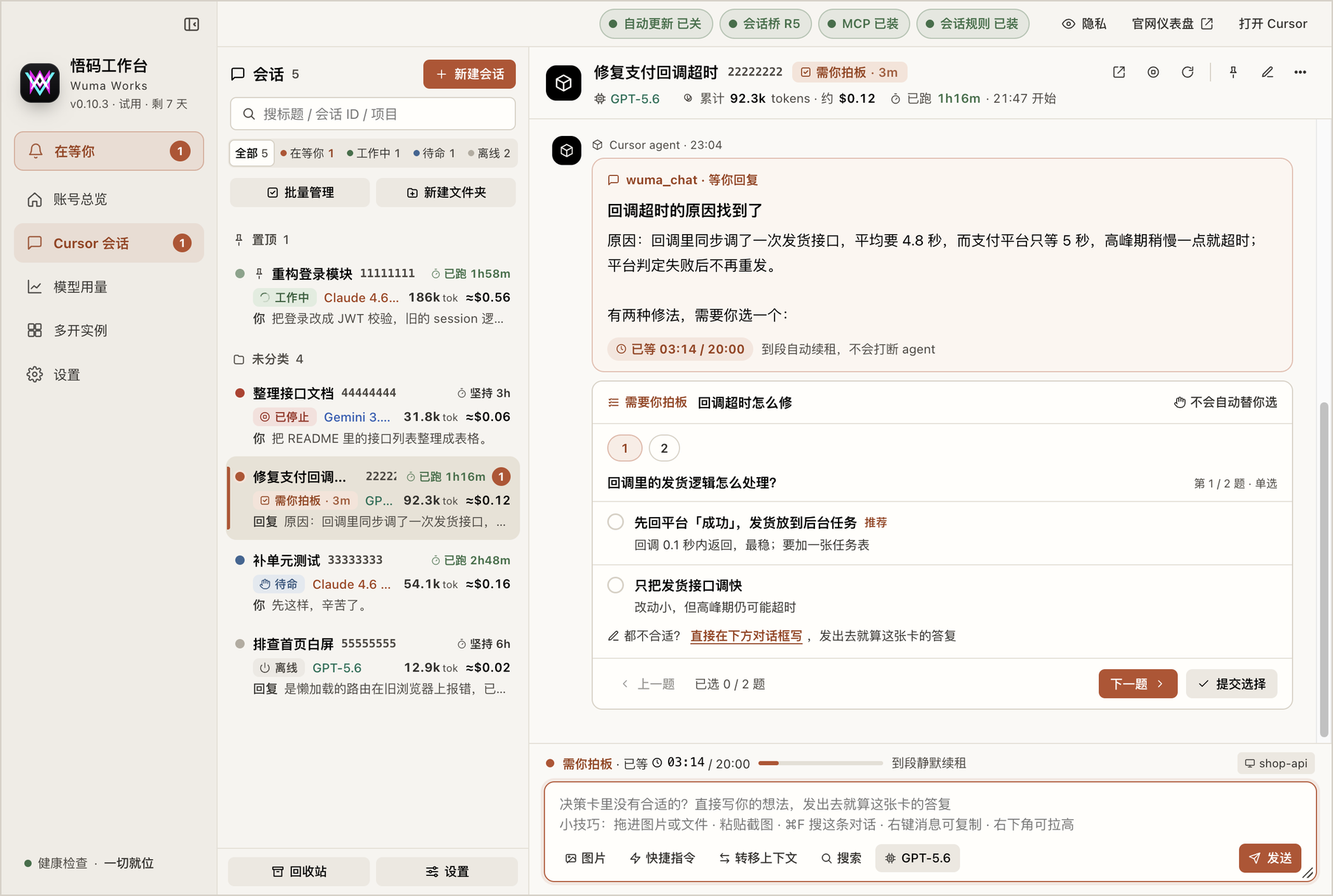
Task: Open the 重构登录模块 session
Action: pyautogui.click(x=372, y=296)
